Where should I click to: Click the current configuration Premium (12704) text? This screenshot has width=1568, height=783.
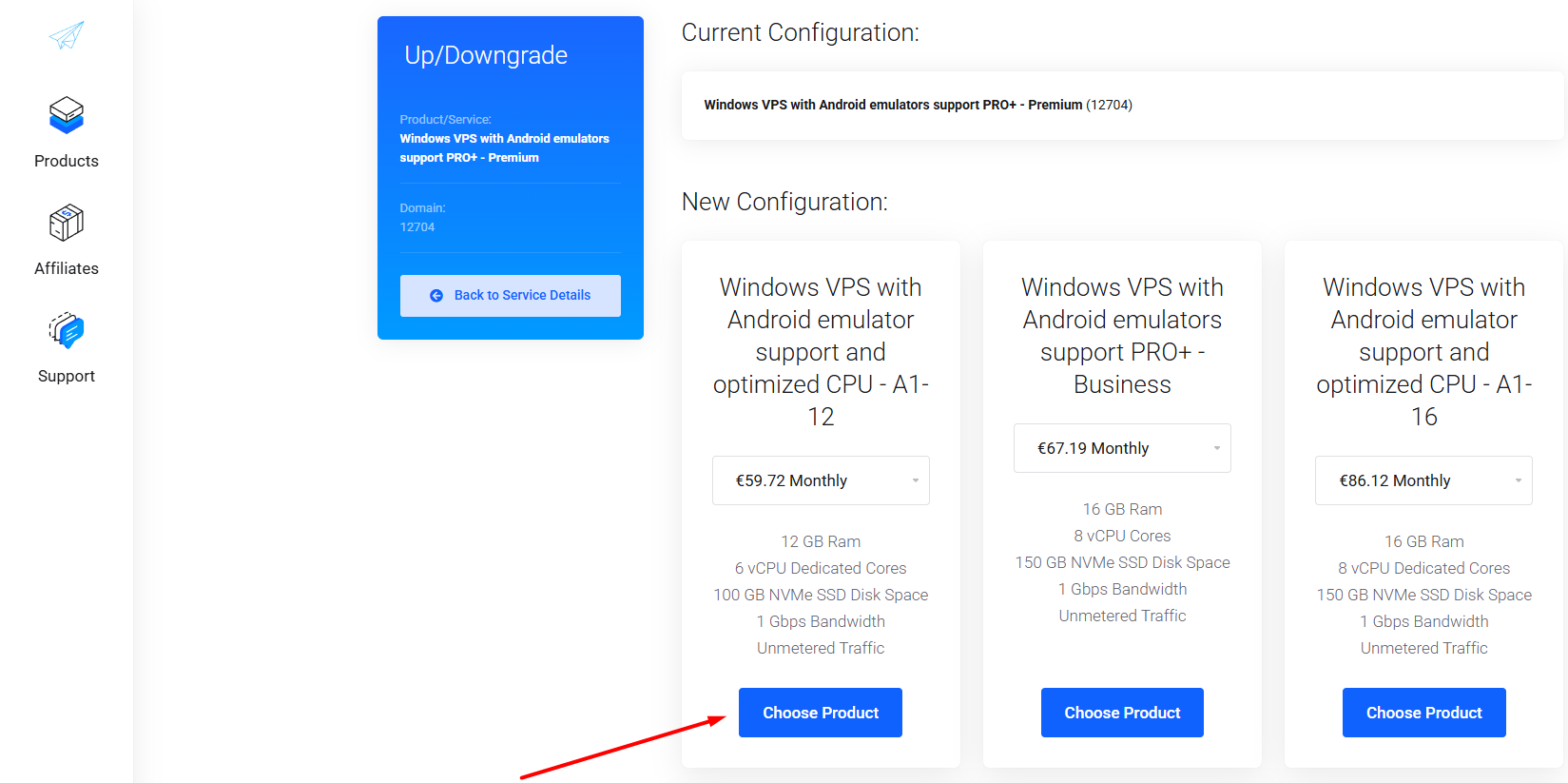918,105
